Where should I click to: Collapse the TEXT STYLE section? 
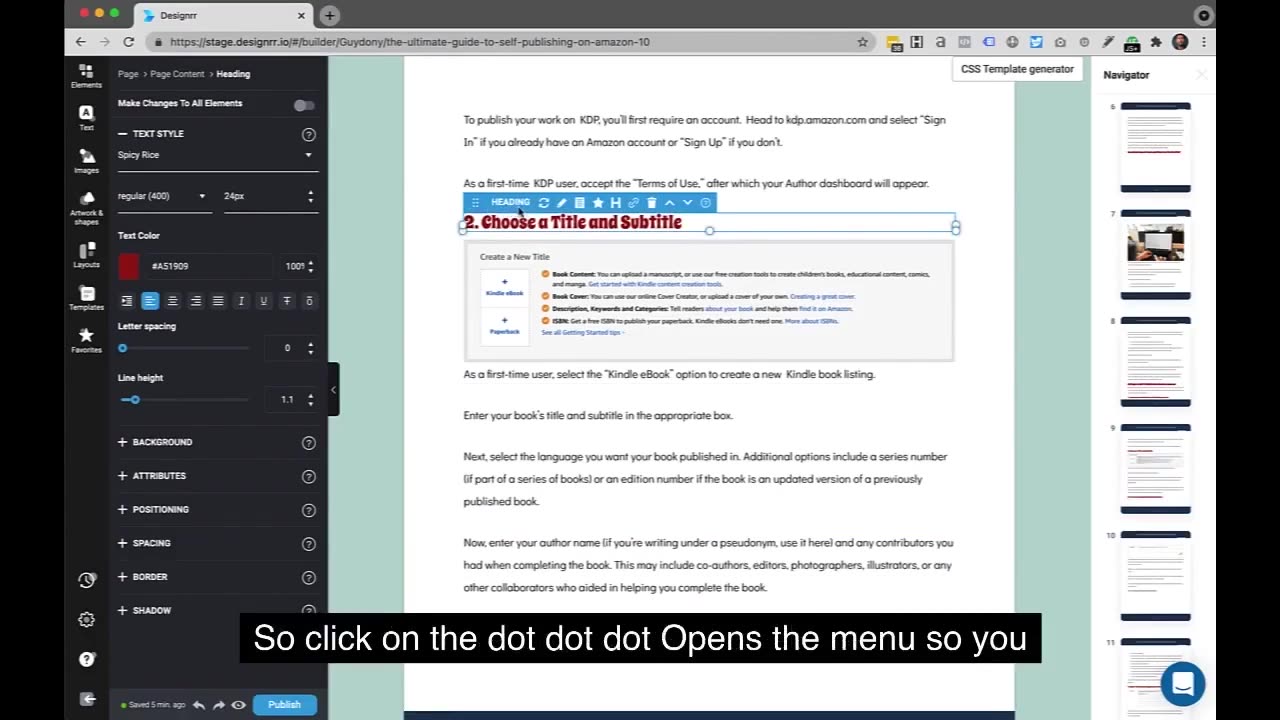coord(151,134)
